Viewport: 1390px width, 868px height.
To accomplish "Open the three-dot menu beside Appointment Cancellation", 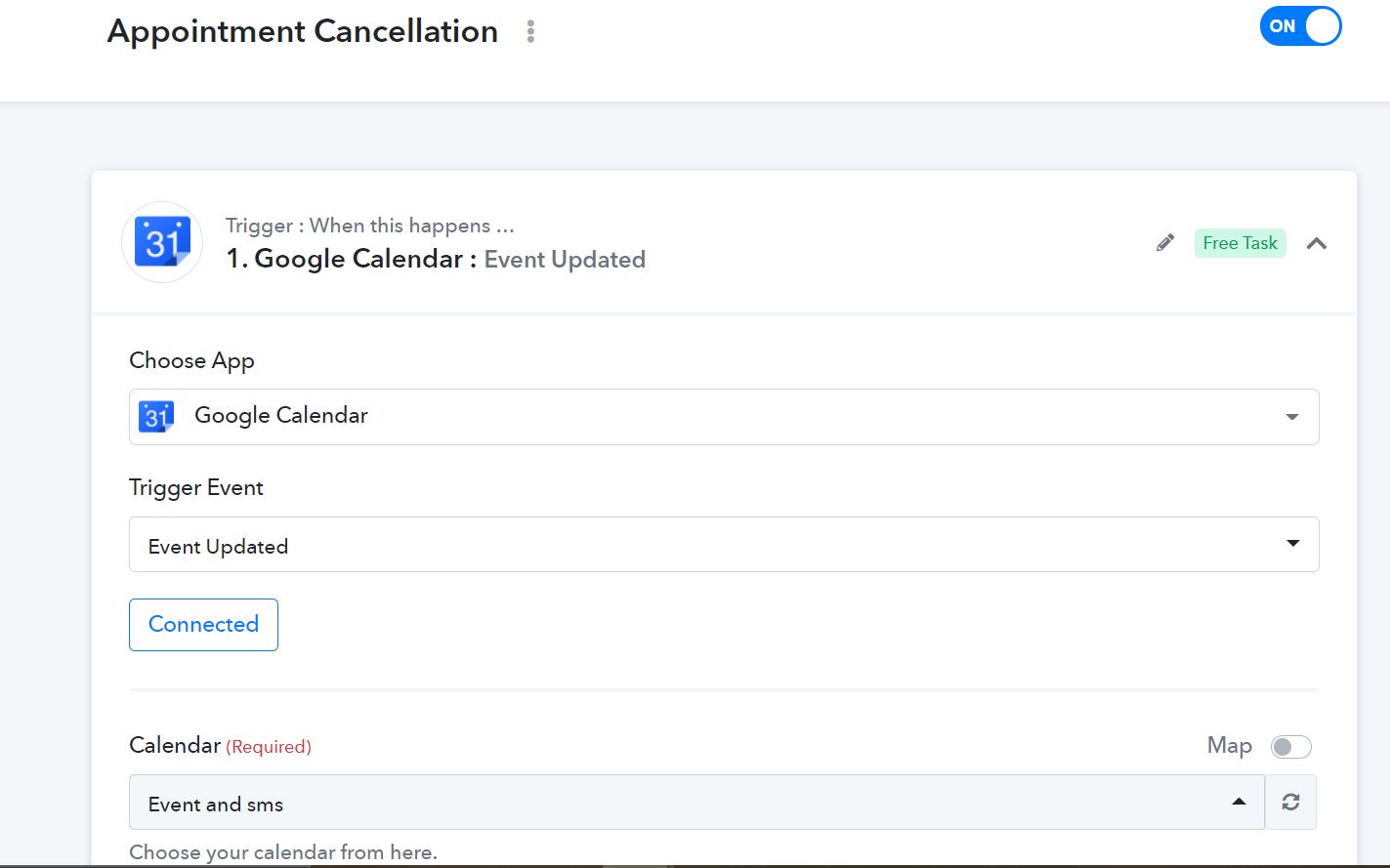I will coord(530,31).
